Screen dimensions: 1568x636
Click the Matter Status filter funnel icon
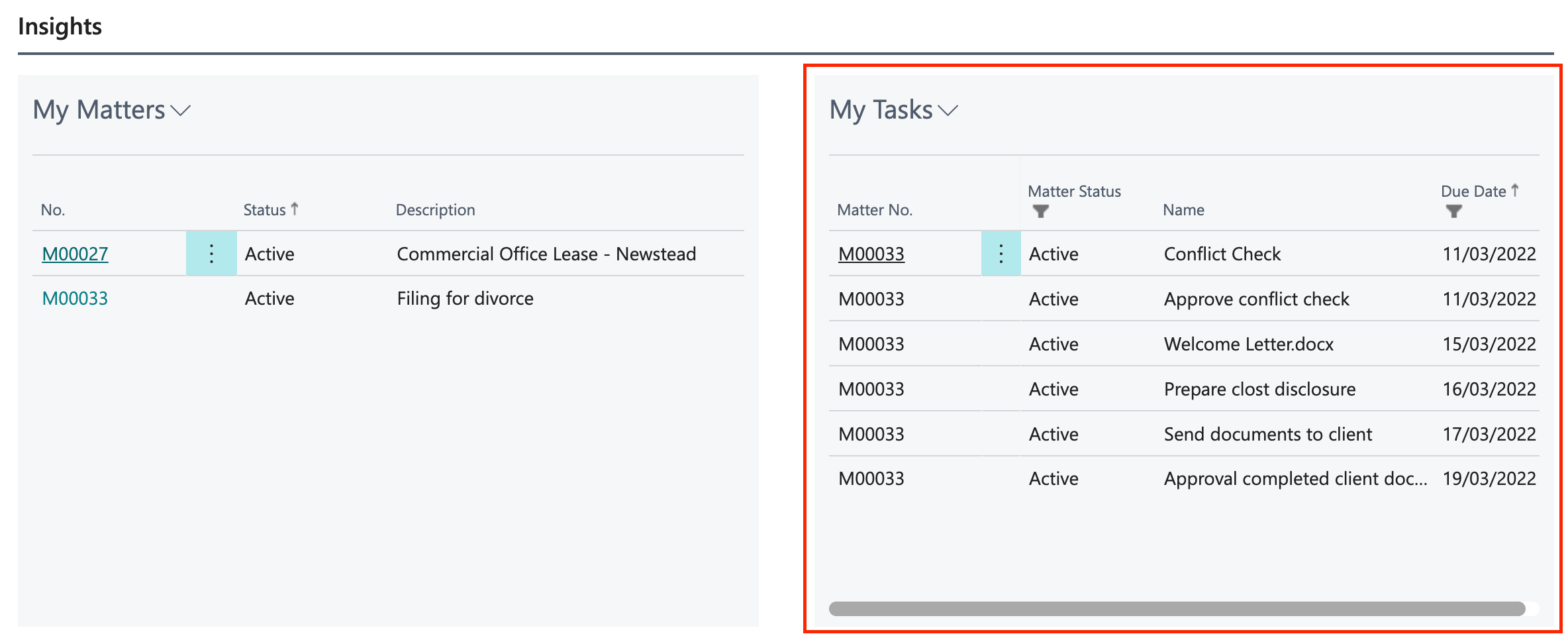(x=1041, y=211)
